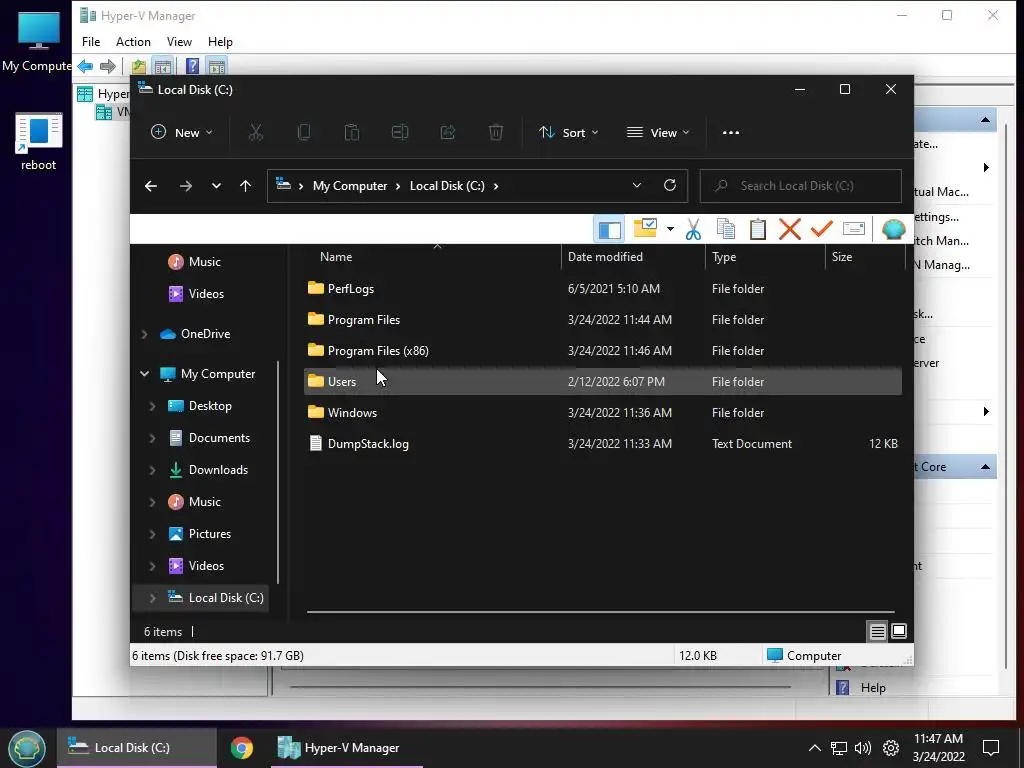Click the shell settings icon in classic toolbar
Viewport: 1024px width, 768px height.
893,229
